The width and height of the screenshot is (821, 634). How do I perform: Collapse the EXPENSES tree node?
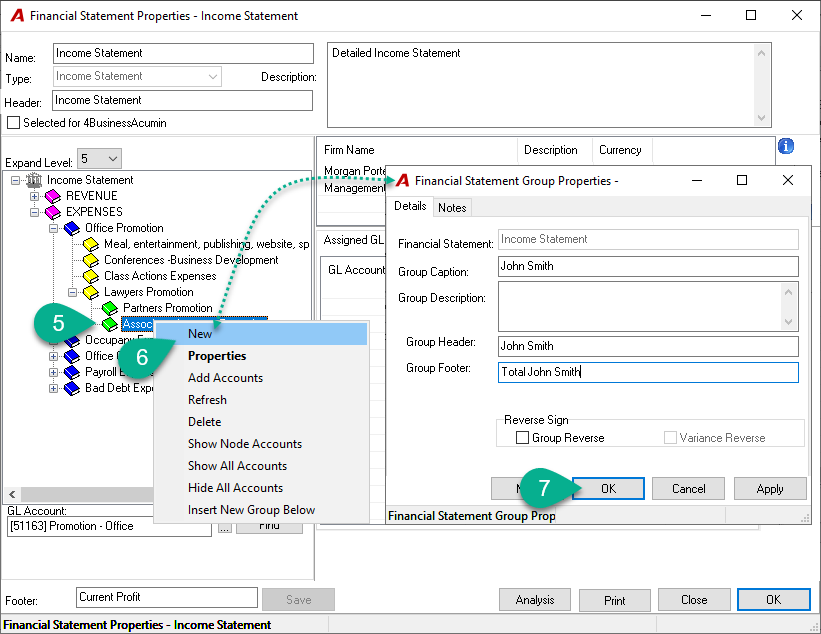pos(34,212)
